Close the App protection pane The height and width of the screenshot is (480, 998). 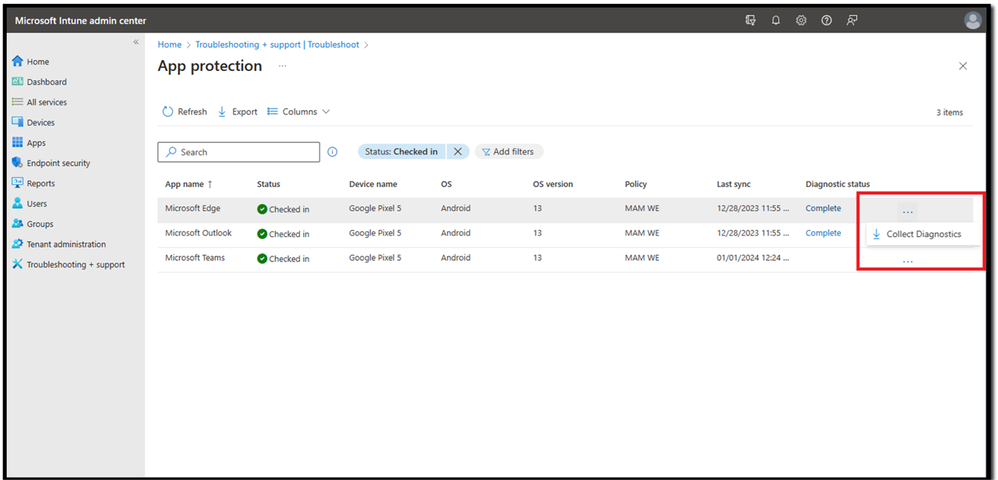(x=962, y=66)
